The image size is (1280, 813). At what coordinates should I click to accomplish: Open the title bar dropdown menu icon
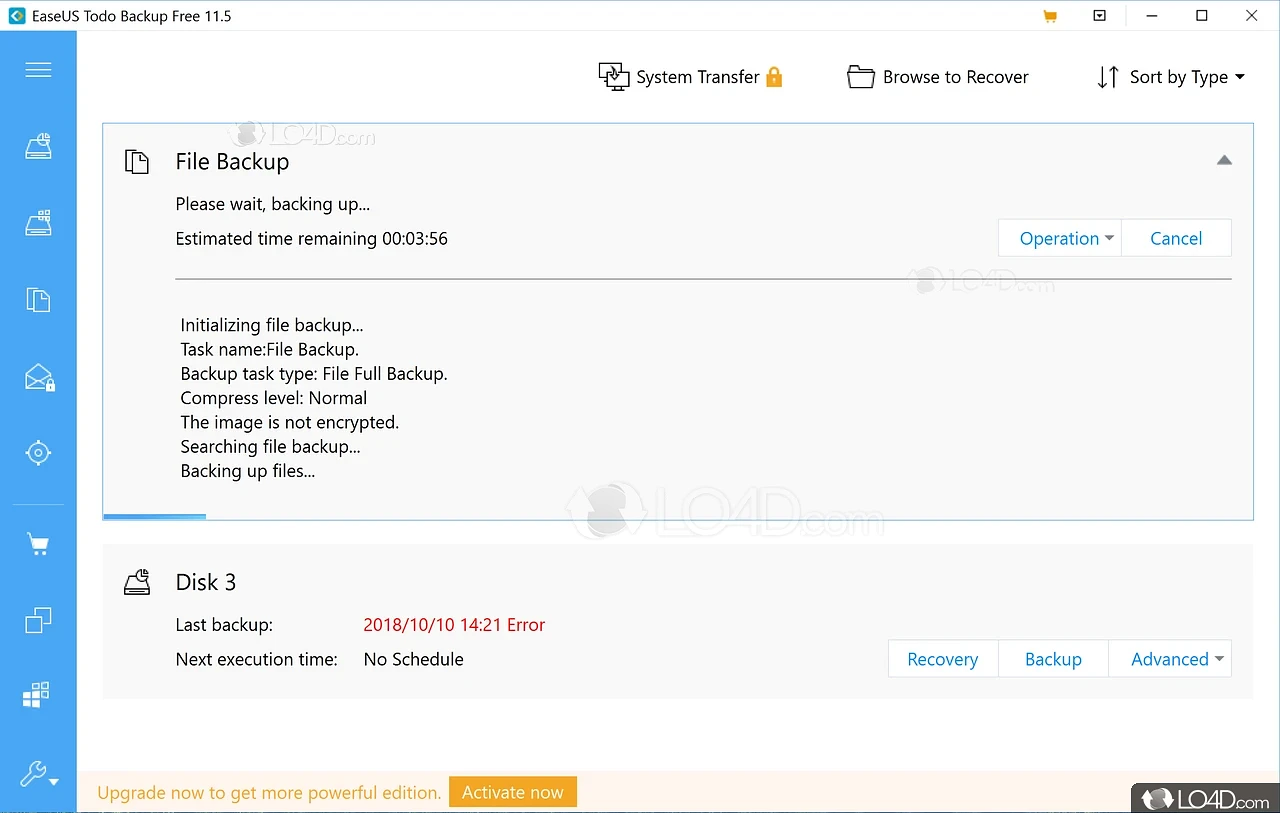click(x=1100, y=16)
